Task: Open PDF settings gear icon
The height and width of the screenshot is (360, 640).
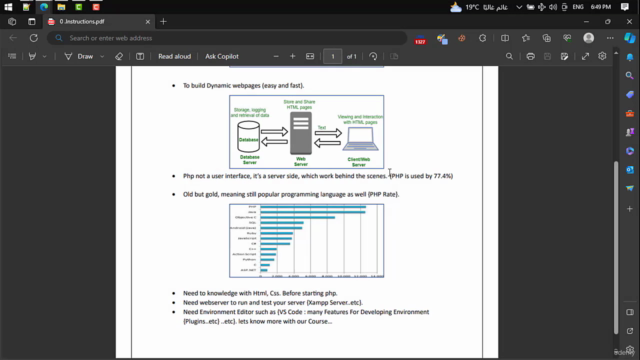Action: point(602,56)
